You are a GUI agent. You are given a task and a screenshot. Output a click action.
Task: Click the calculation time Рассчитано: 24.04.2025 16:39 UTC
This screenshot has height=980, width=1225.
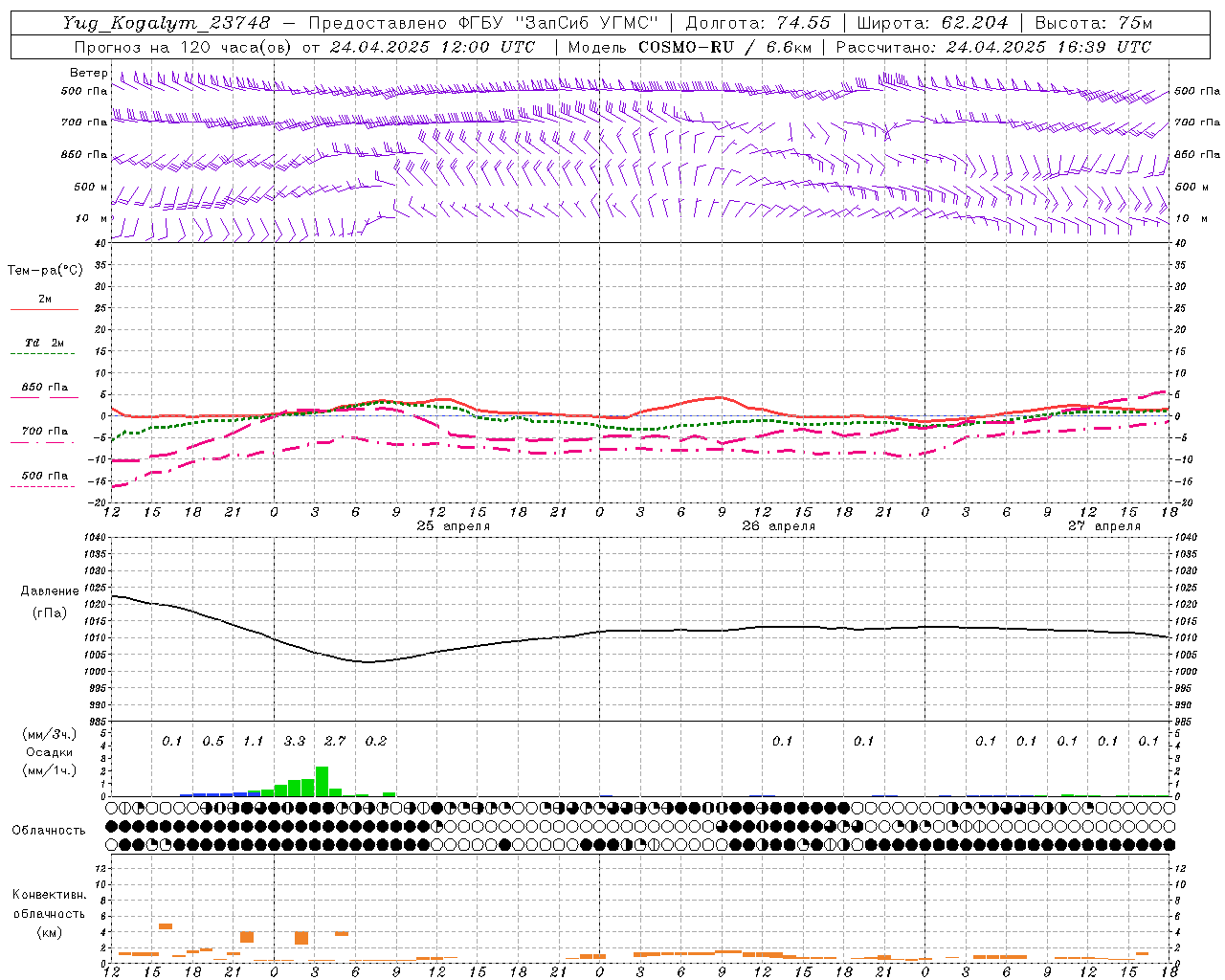(993, 47)
